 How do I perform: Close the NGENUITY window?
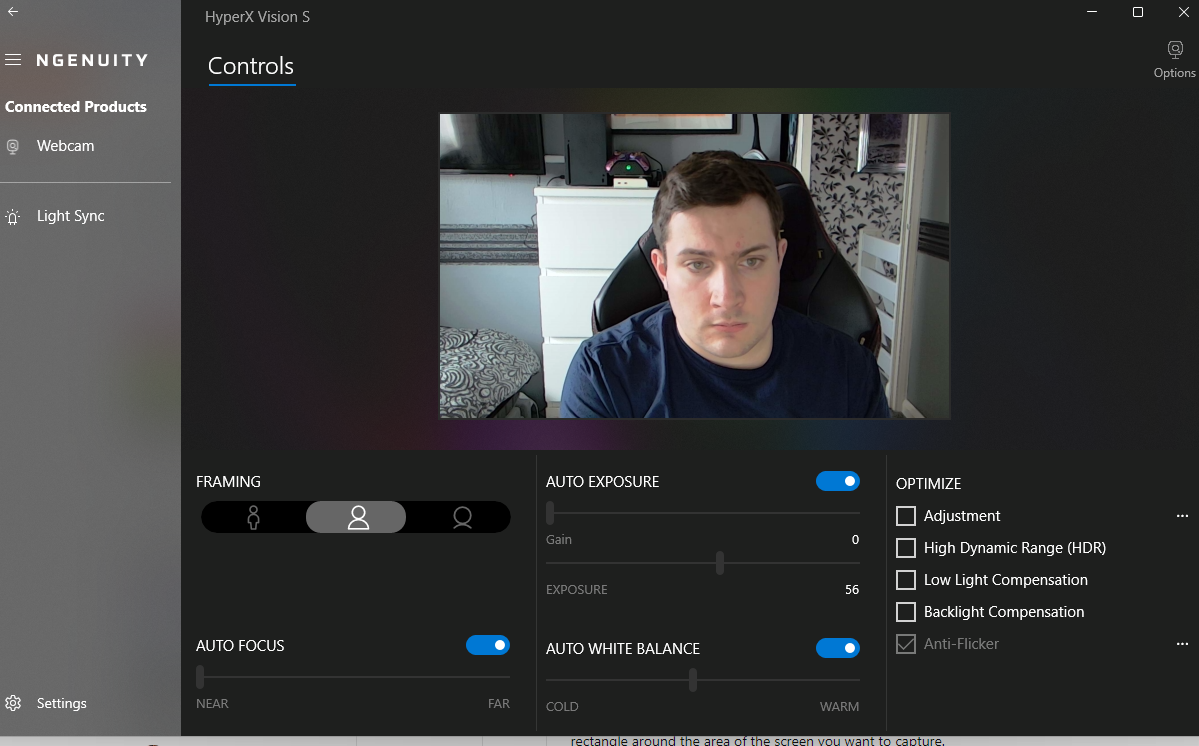[1183, 12]
